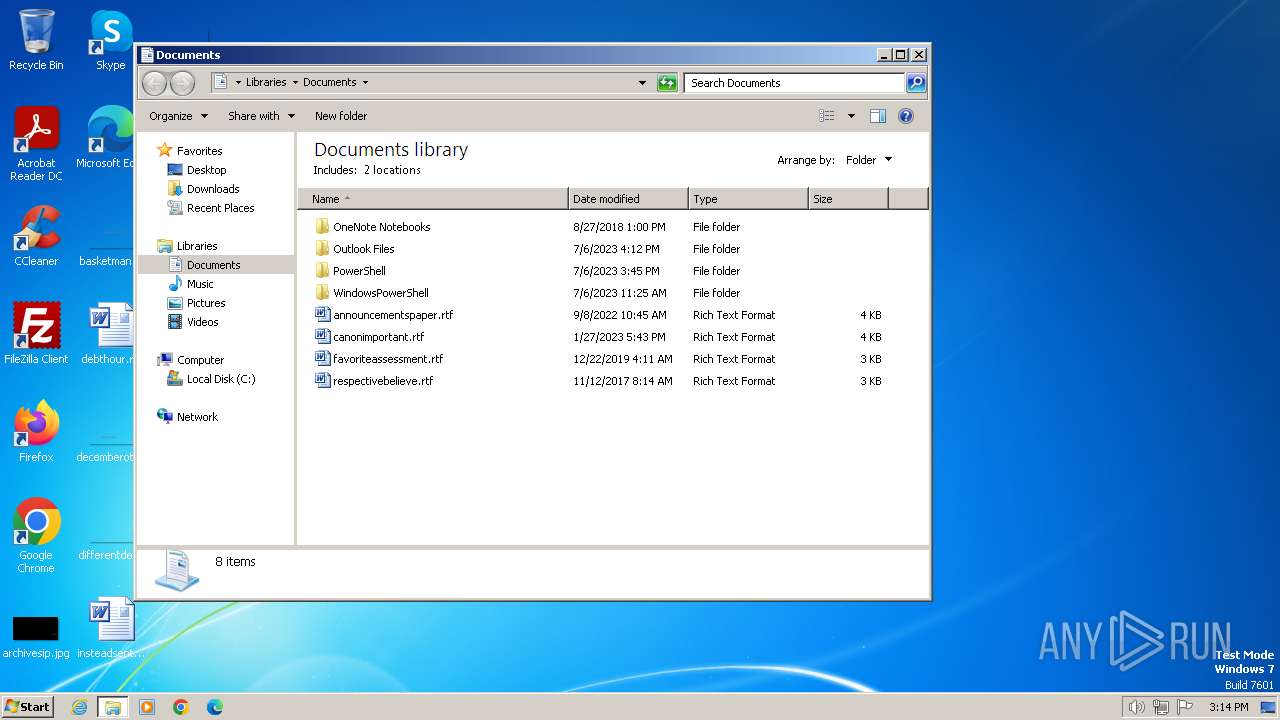The width and height of the screenshot is (1280, 720).
Task: Open Videos library in navigation pane
Action: tap(202, 322)
